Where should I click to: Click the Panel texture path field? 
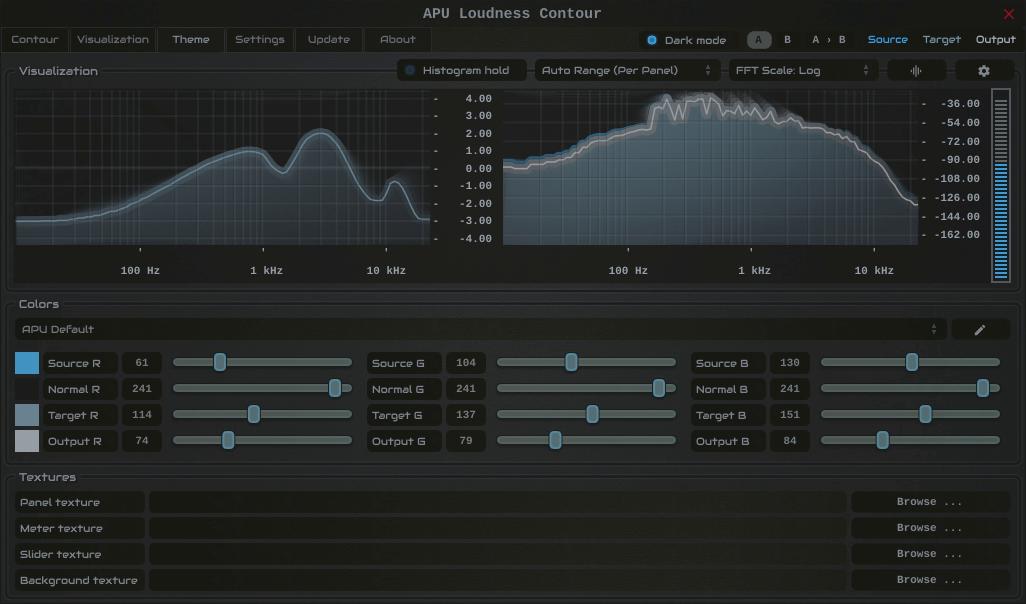click(498, 502)
